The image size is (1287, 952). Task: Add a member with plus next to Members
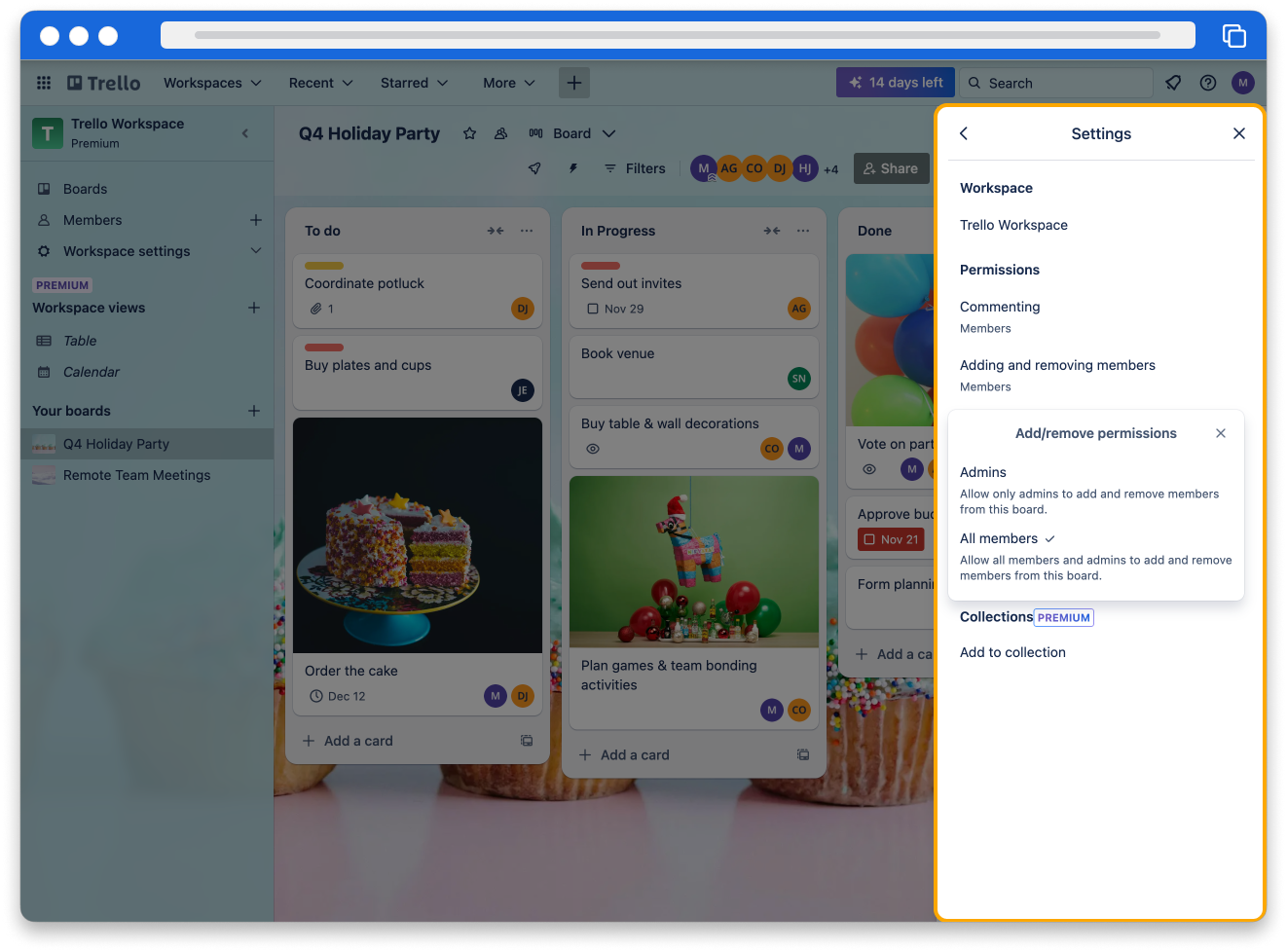click(256, 220)
